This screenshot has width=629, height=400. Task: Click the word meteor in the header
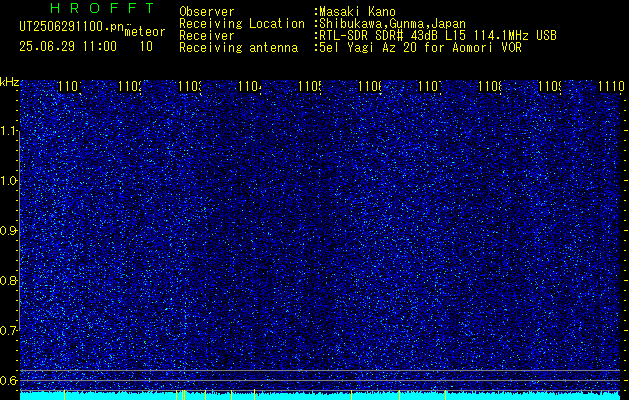(145, 32)
